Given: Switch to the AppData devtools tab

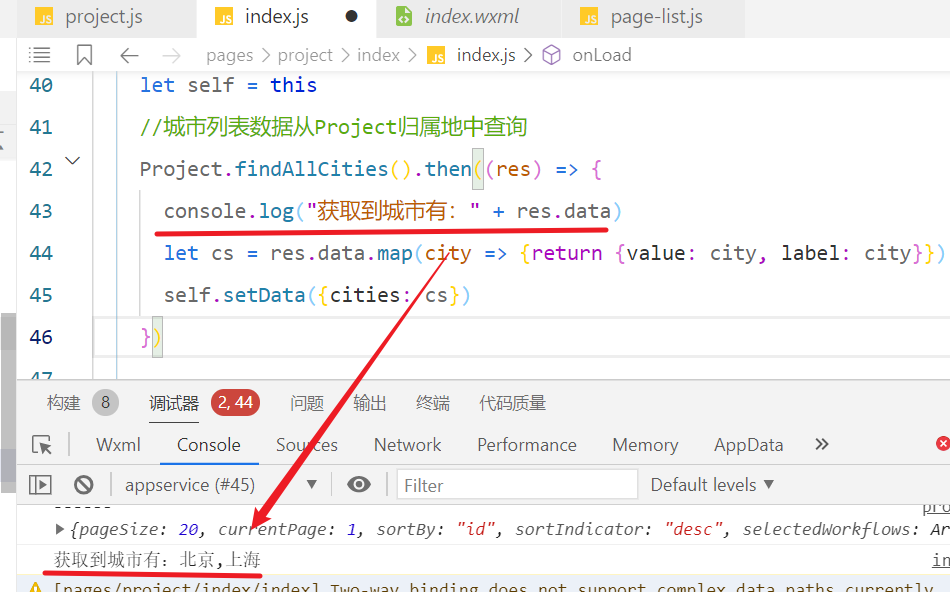Looking at the screenshot, I should tap(748, 445).
